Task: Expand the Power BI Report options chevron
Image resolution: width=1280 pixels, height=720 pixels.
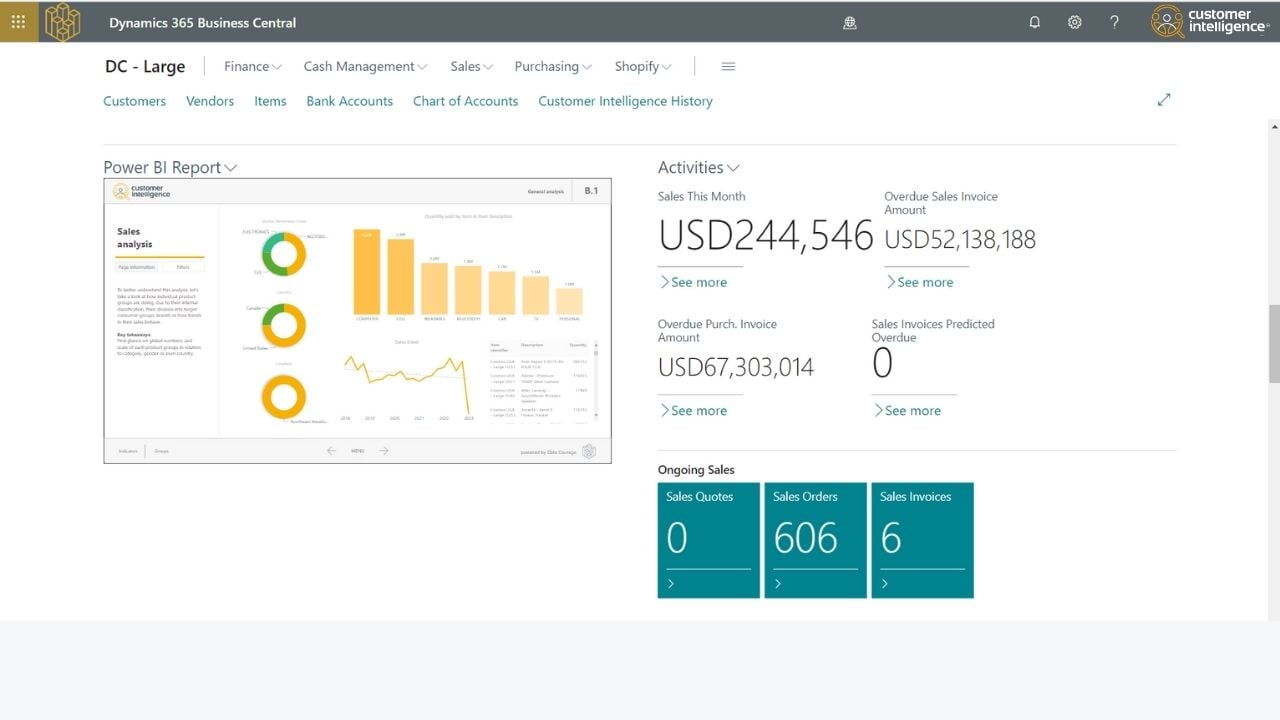Action: point(231,168)
